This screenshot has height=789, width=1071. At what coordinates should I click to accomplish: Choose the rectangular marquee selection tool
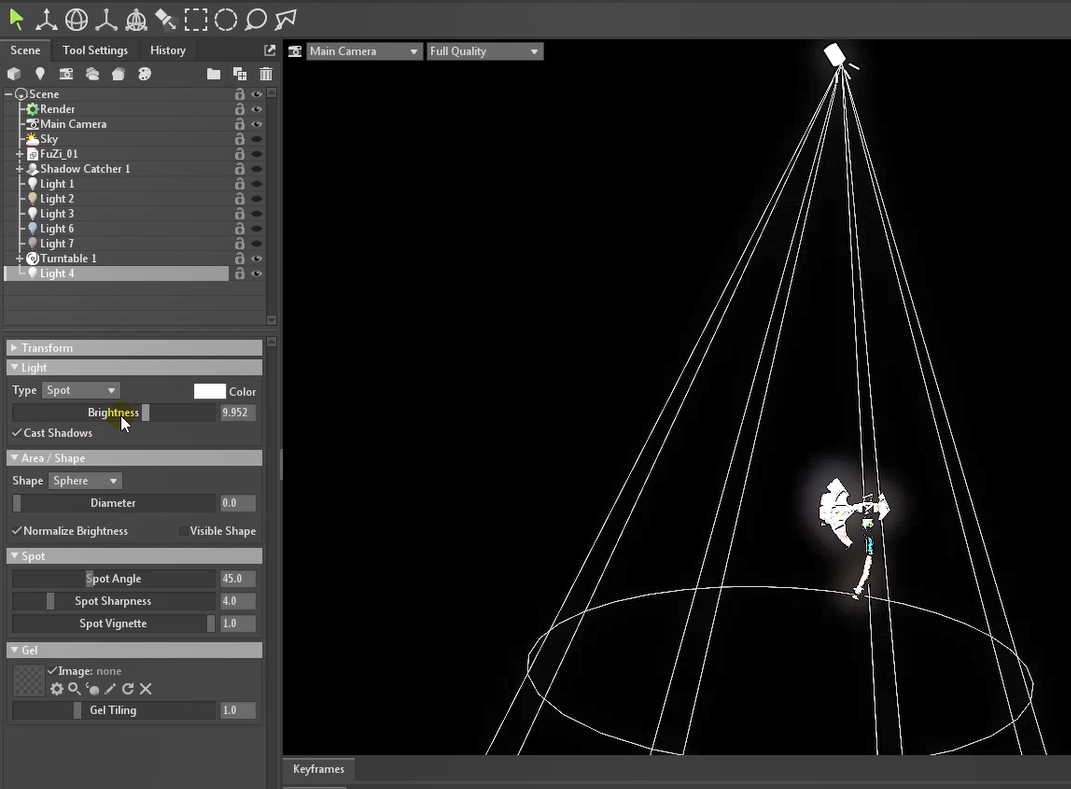(196, 19)
